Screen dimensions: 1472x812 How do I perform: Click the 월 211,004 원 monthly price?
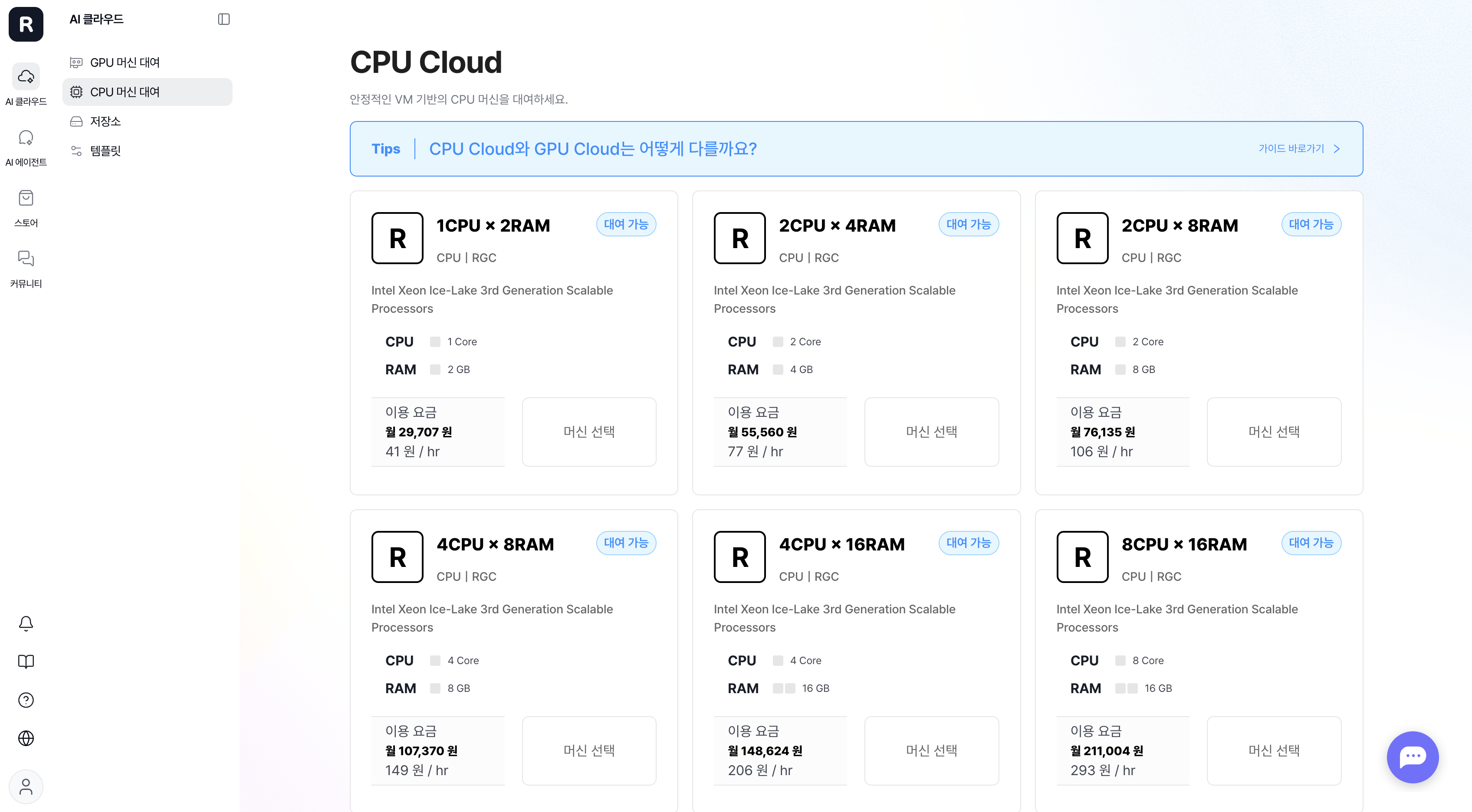click(1106, 750)
